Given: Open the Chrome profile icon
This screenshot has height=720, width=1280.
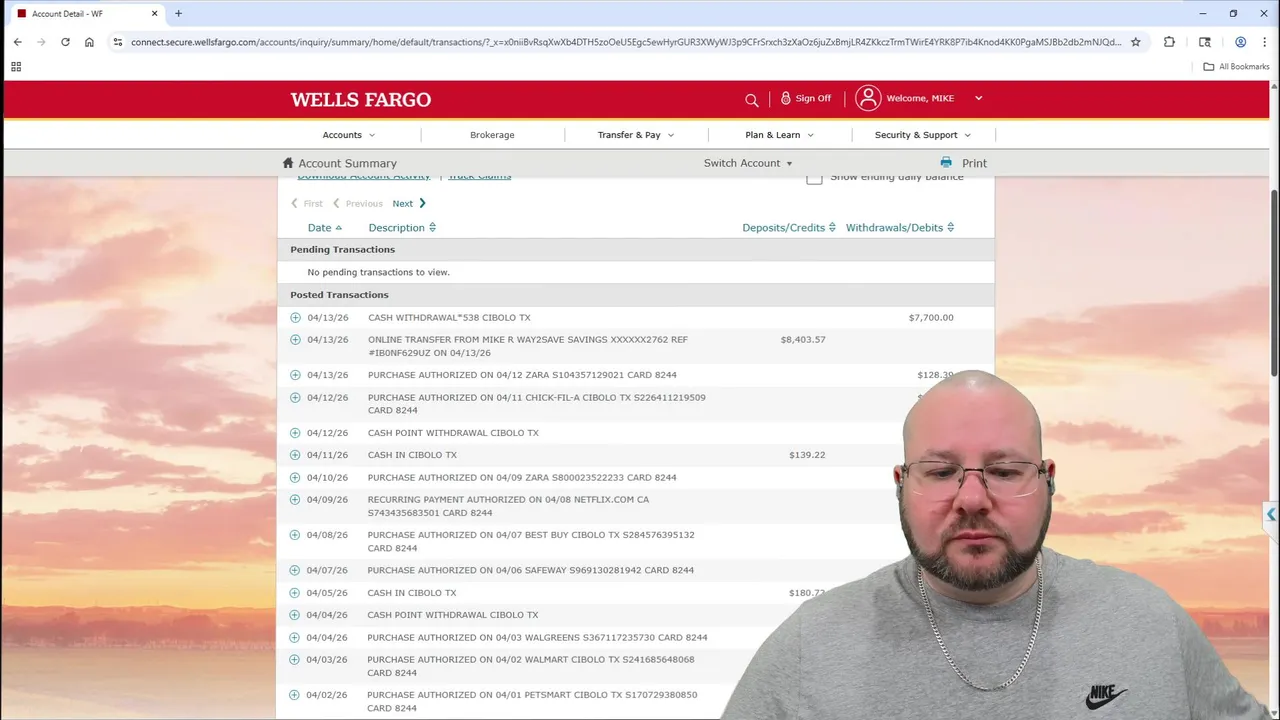Looking at the screenshot, I should click(1240, 42).
